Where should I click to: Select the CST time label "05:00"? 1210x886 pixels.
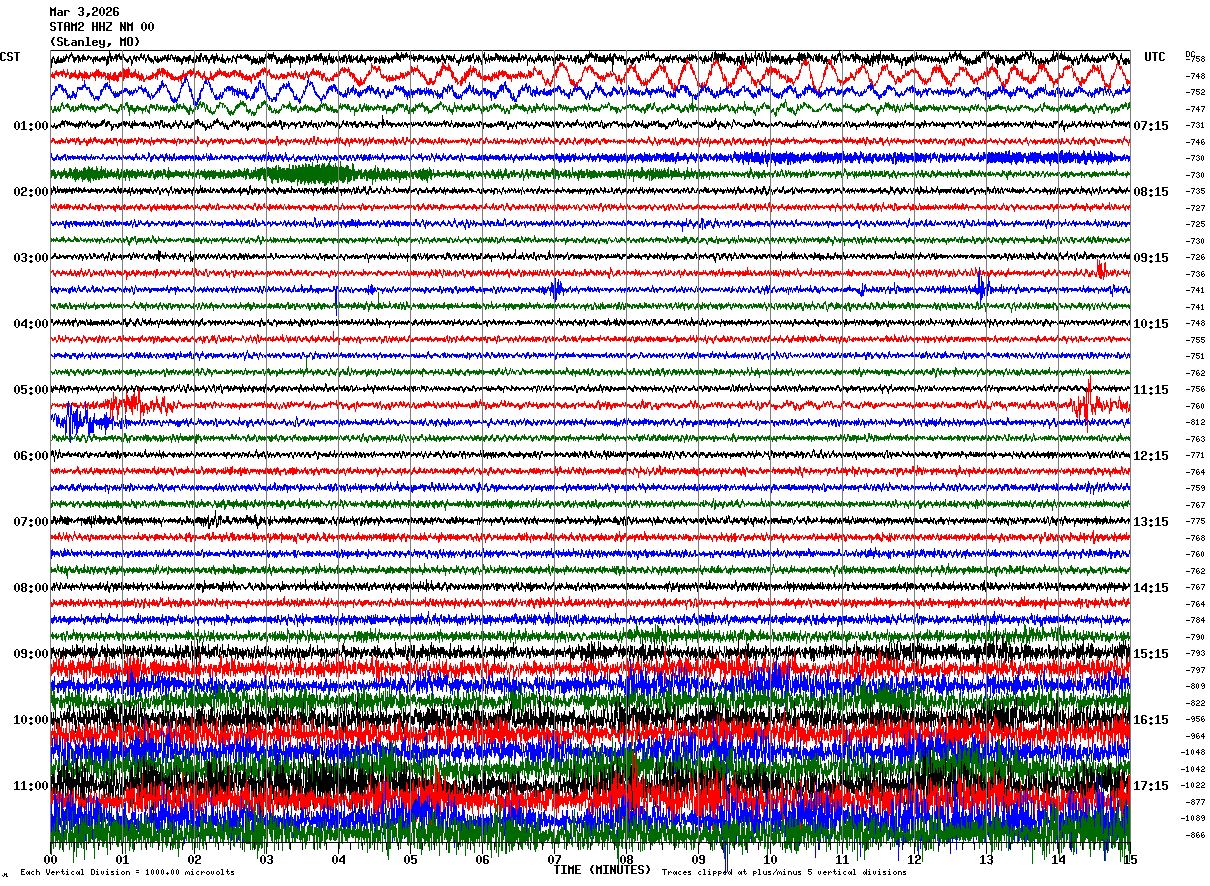click(31, 390)
